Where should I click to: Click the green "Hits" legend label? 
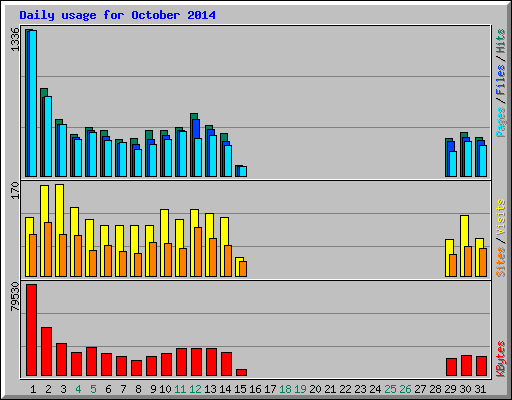click(x=501, y=41)
